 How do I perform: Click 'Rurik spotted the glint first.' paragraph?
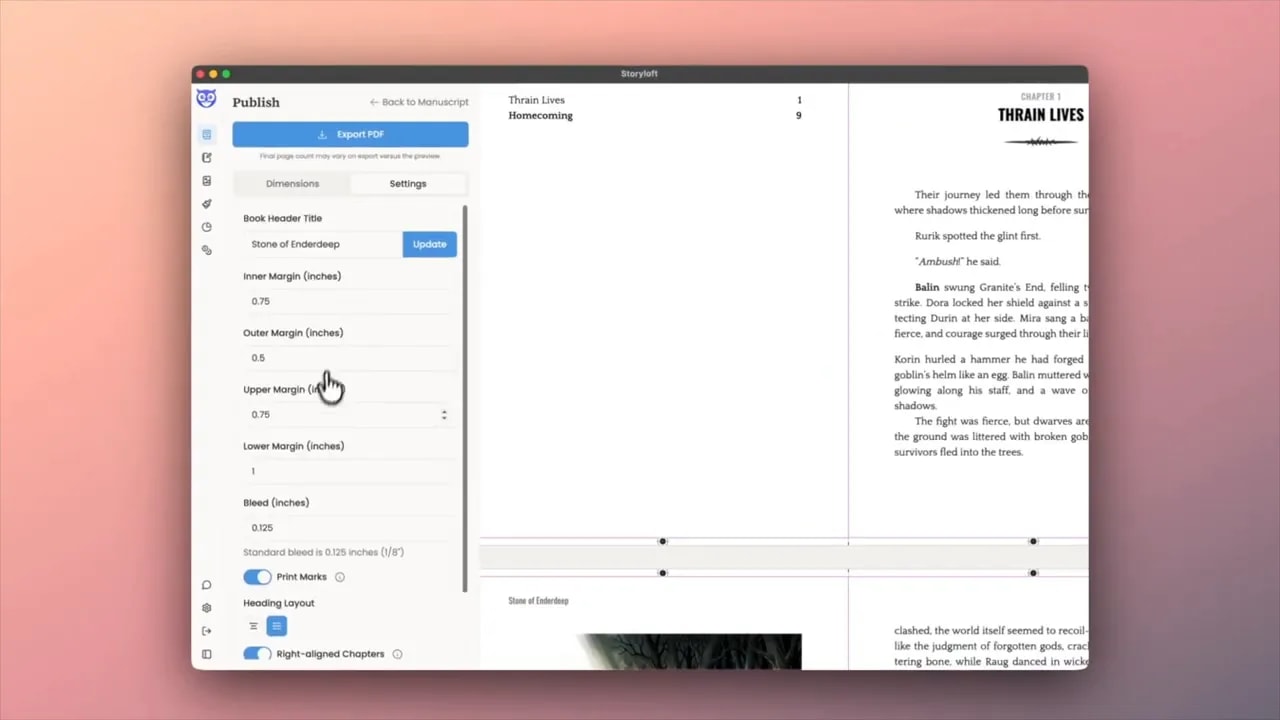(x=978, y=236)
